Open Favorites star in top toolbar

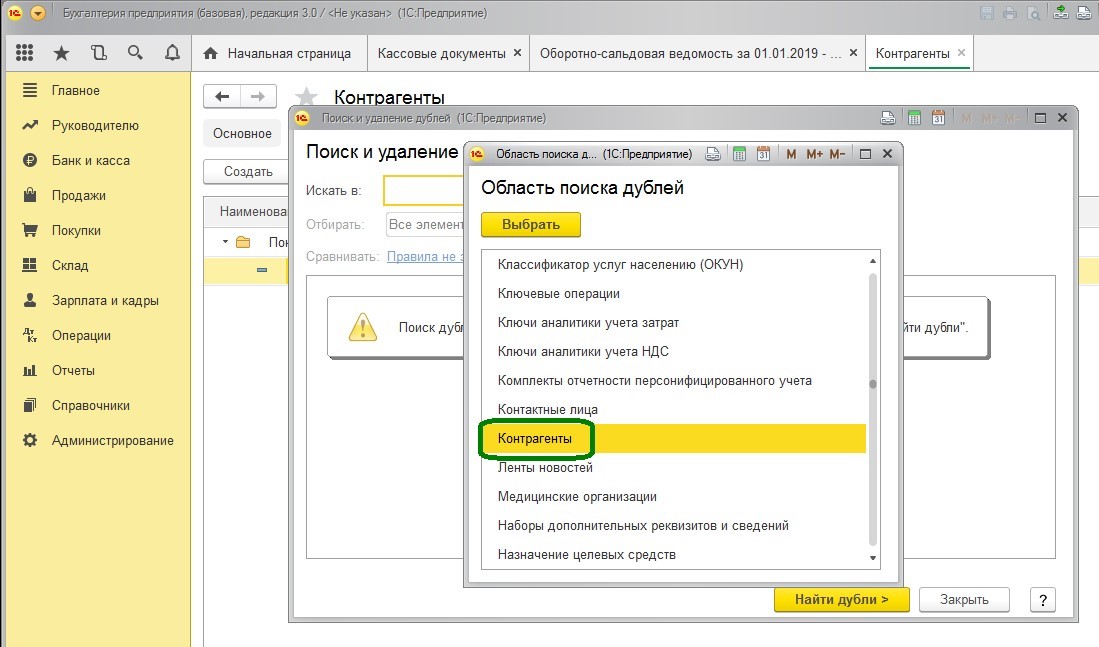coord(62,53)
